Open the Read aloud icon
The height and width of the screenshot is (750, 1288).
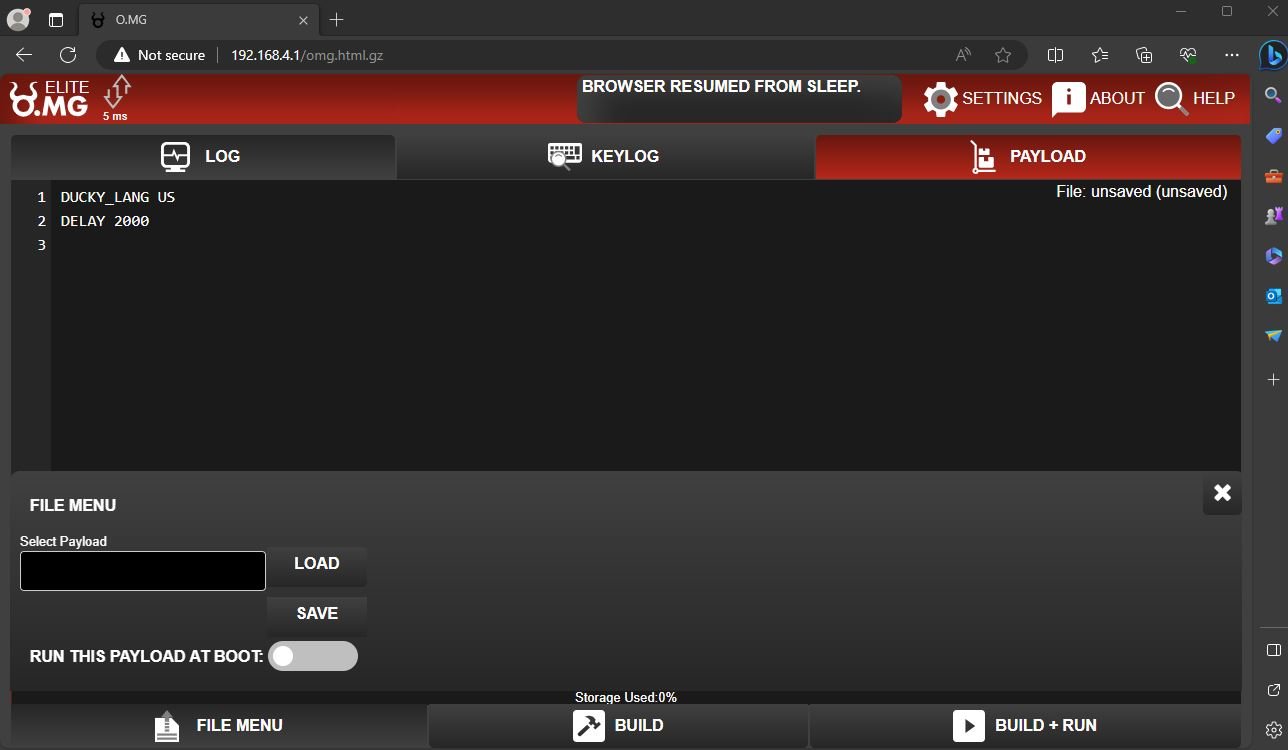point(963,55)
